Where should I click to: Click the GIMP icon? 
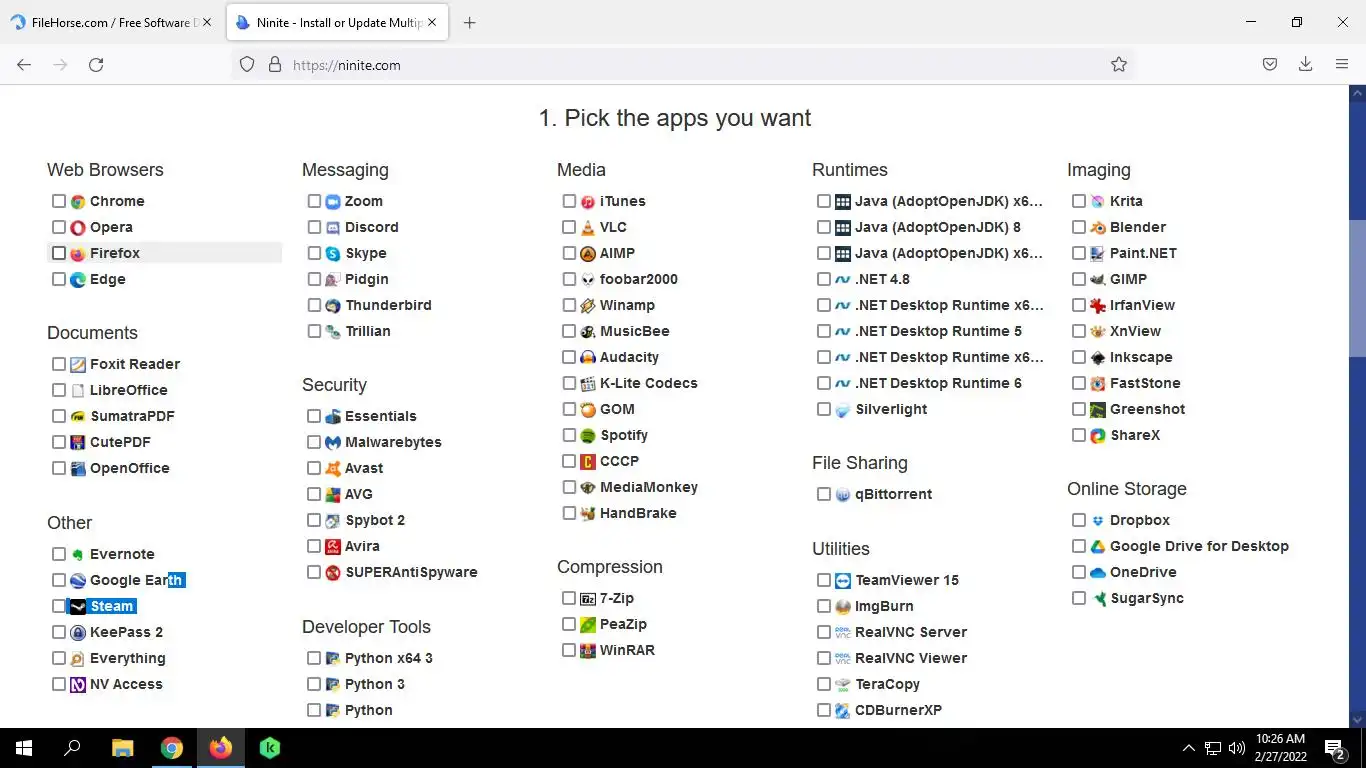click(1098, 279)
